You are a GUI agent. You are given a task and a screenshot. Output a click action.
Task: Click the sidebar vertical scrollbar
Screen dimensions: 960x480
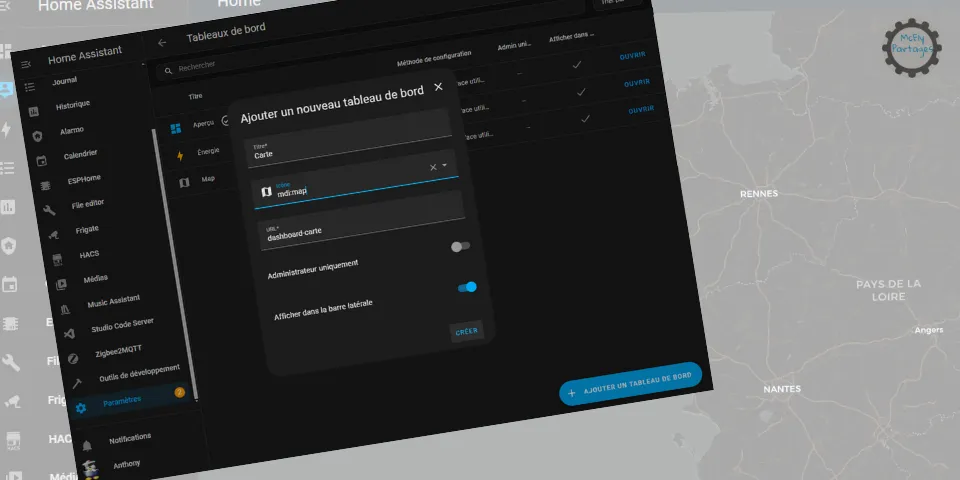pyautogui.click(x=176, y=263)
